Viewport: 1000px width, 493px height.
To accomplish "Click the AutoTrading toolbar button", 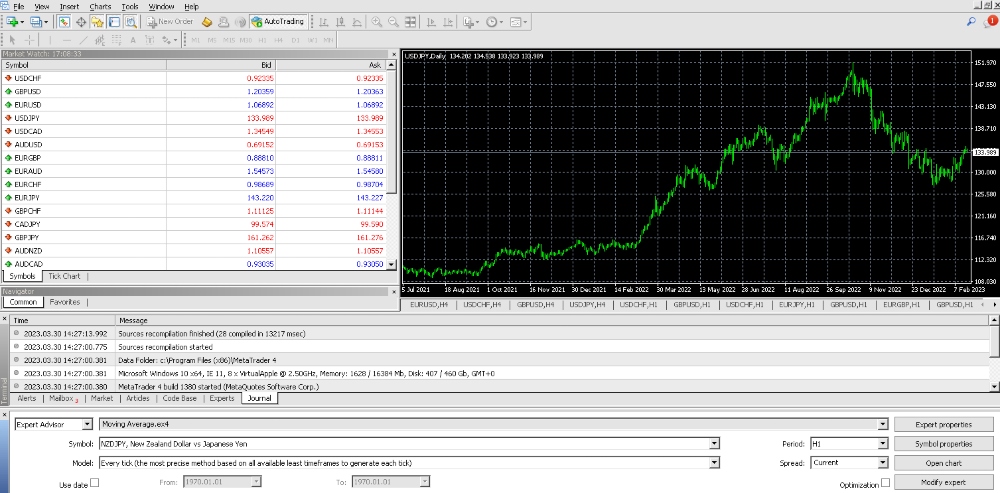I will point(277,21).
